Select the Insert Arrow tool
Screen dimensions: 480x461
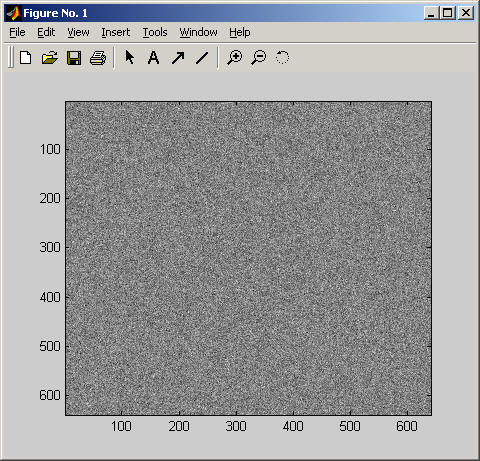[x=178, y=58]
